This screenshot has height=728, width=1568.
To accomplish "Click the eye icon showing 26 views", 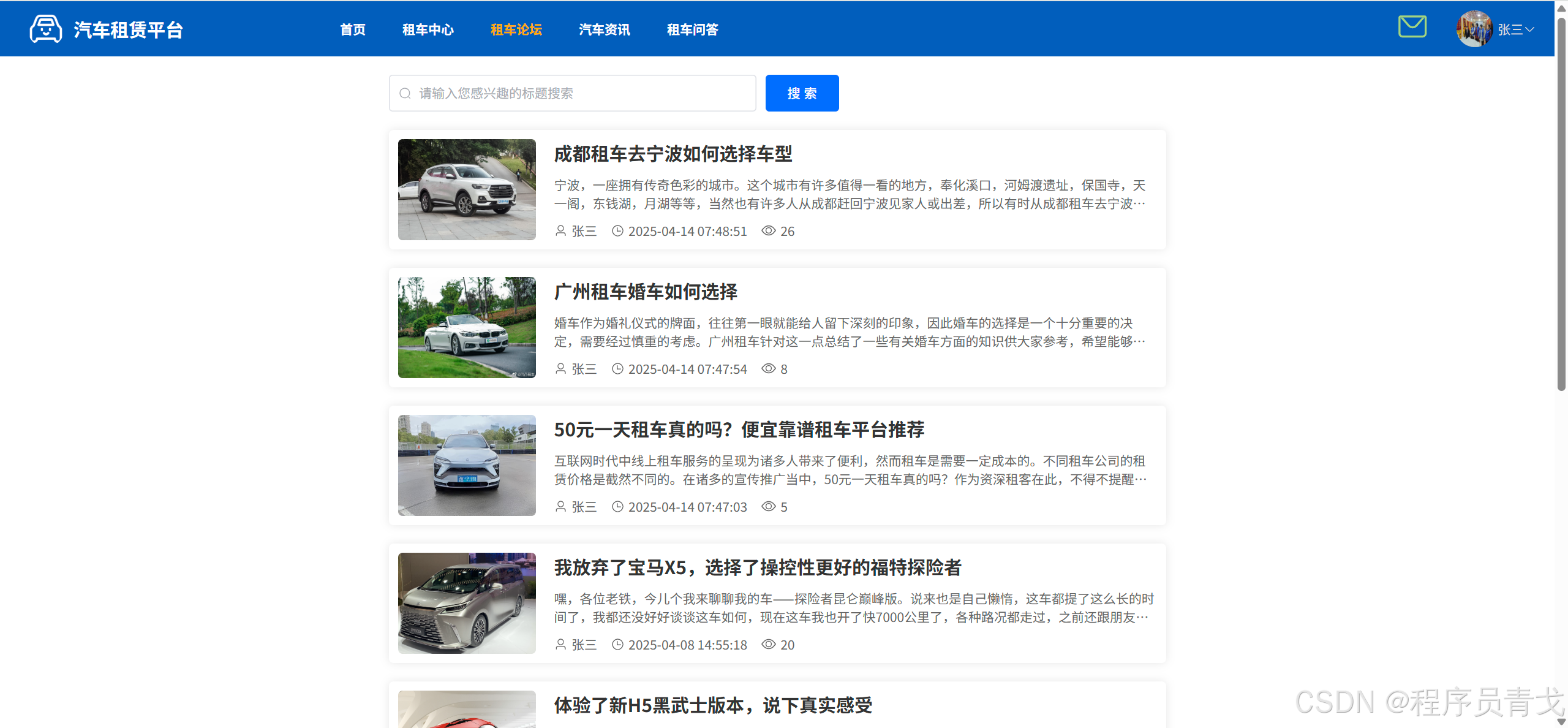I will pyautogui.click(x=768, y=231).
